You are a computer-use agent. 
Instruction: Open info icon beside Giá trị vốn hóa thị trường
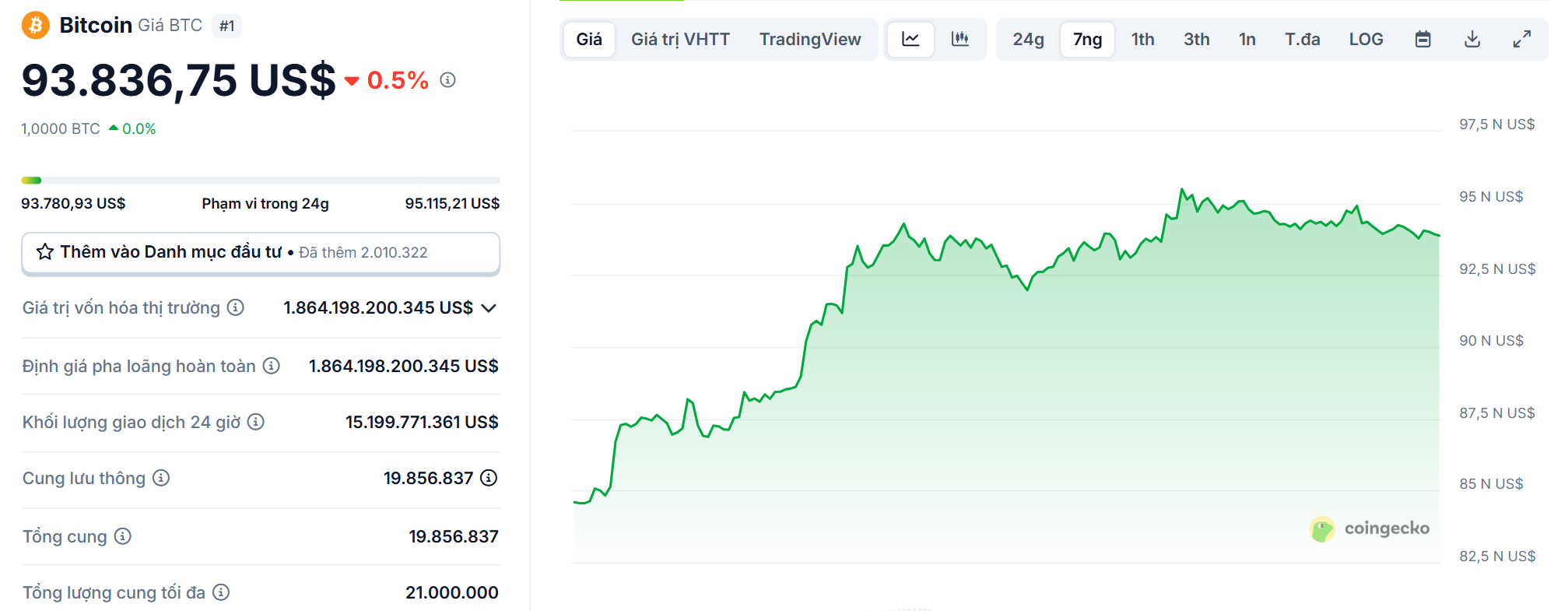coord(236,307)
